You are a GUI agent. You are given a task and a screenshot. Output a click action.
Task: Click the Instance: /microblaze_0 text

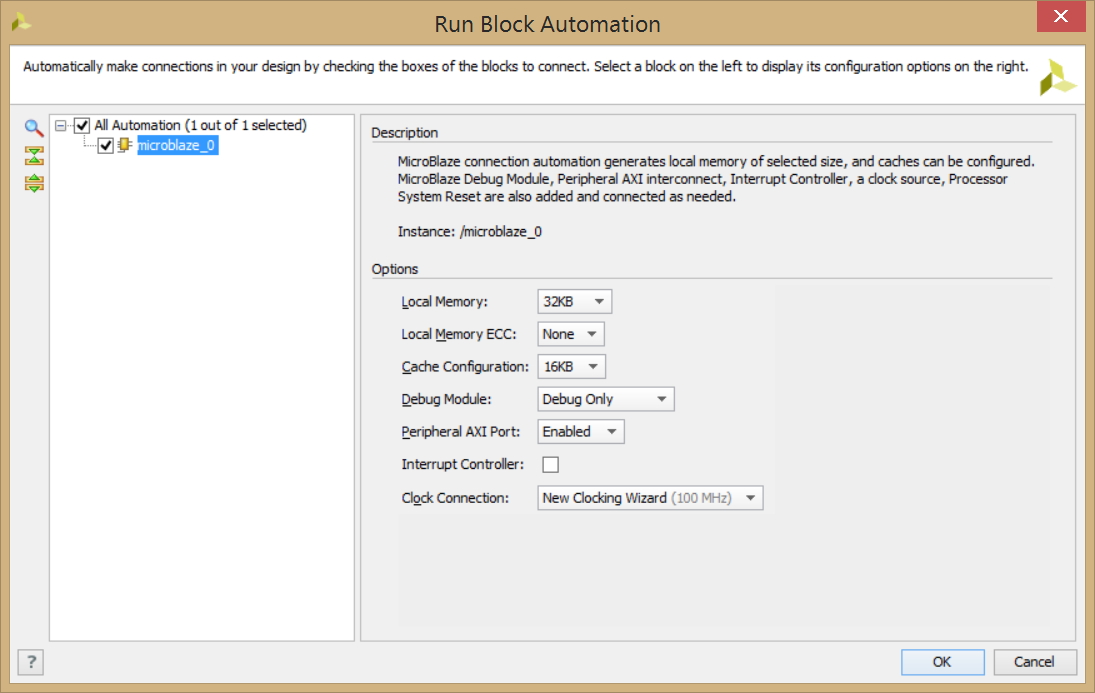tap(470, 232)
